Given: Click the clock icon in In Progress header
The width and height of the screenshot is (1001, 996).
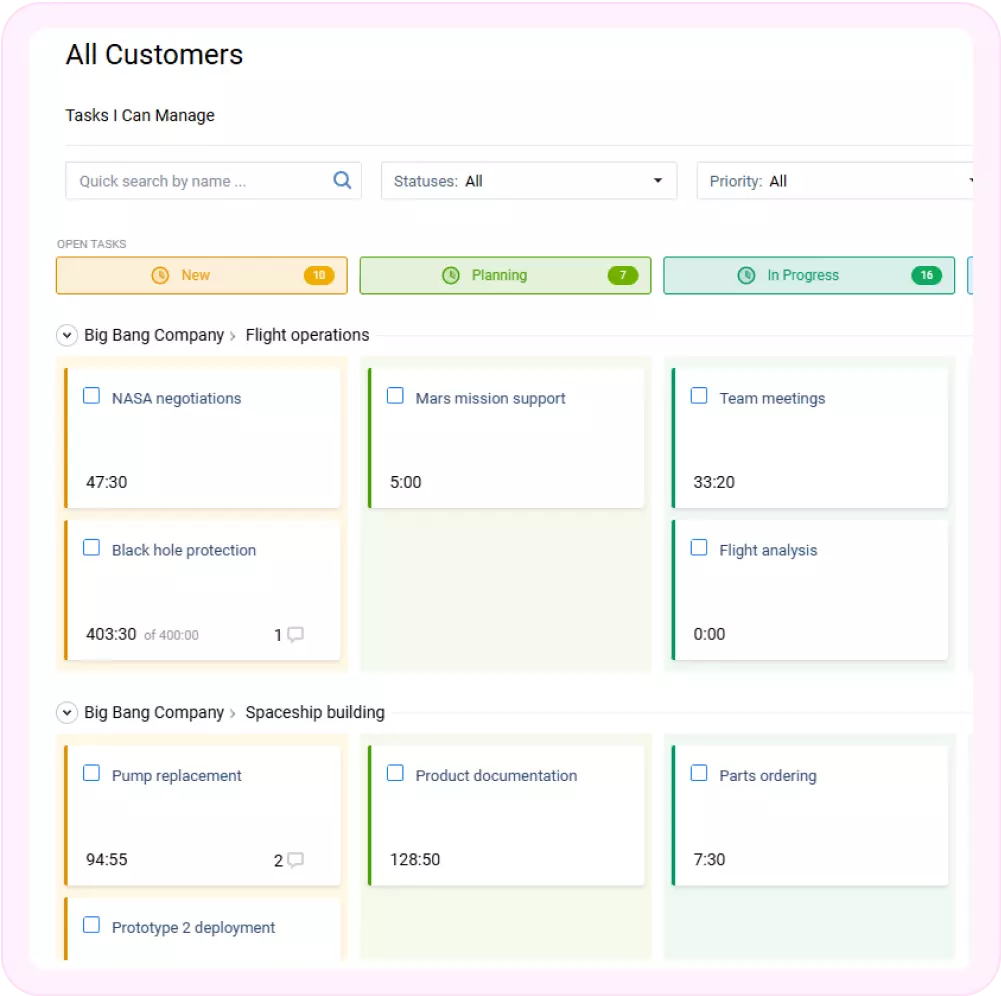Looking at the screenshot, I should coord(746,275).
